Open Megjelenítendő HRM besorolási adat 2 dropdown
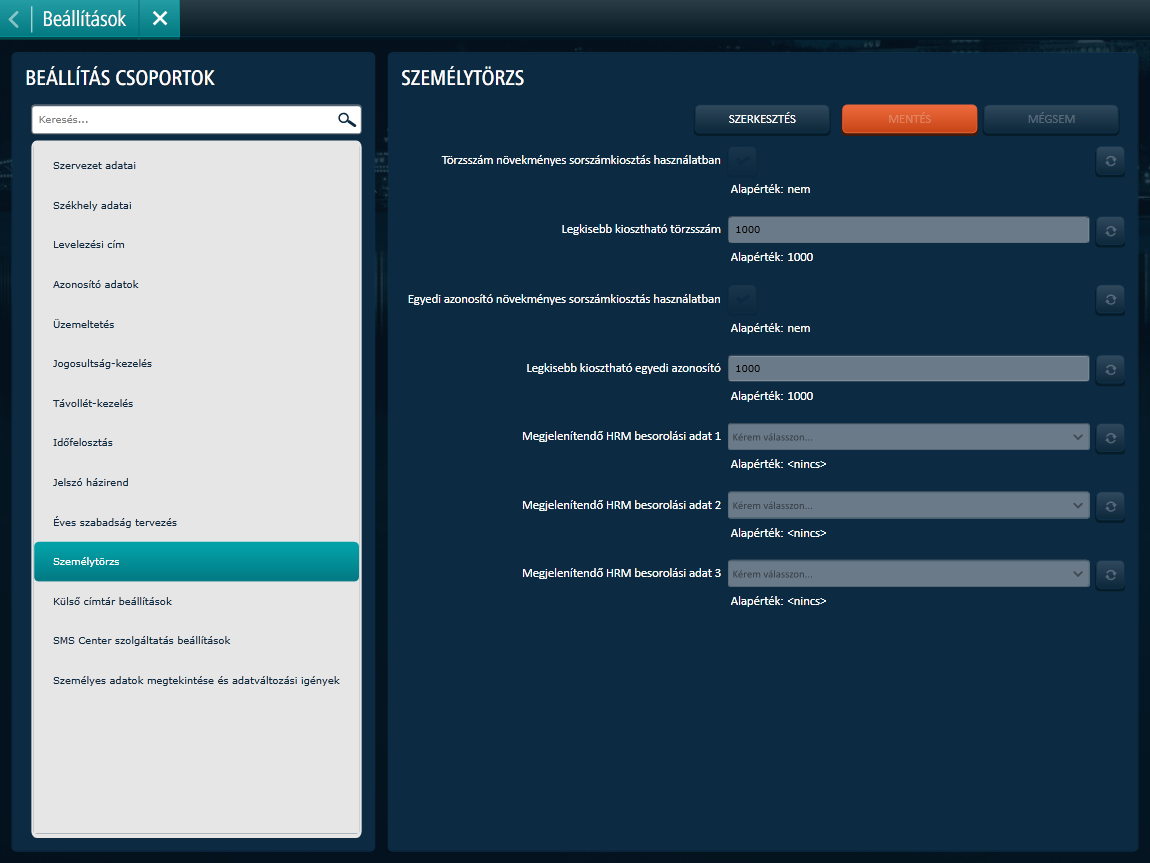Screen dimensions: 1150x863 pos(908,505)
